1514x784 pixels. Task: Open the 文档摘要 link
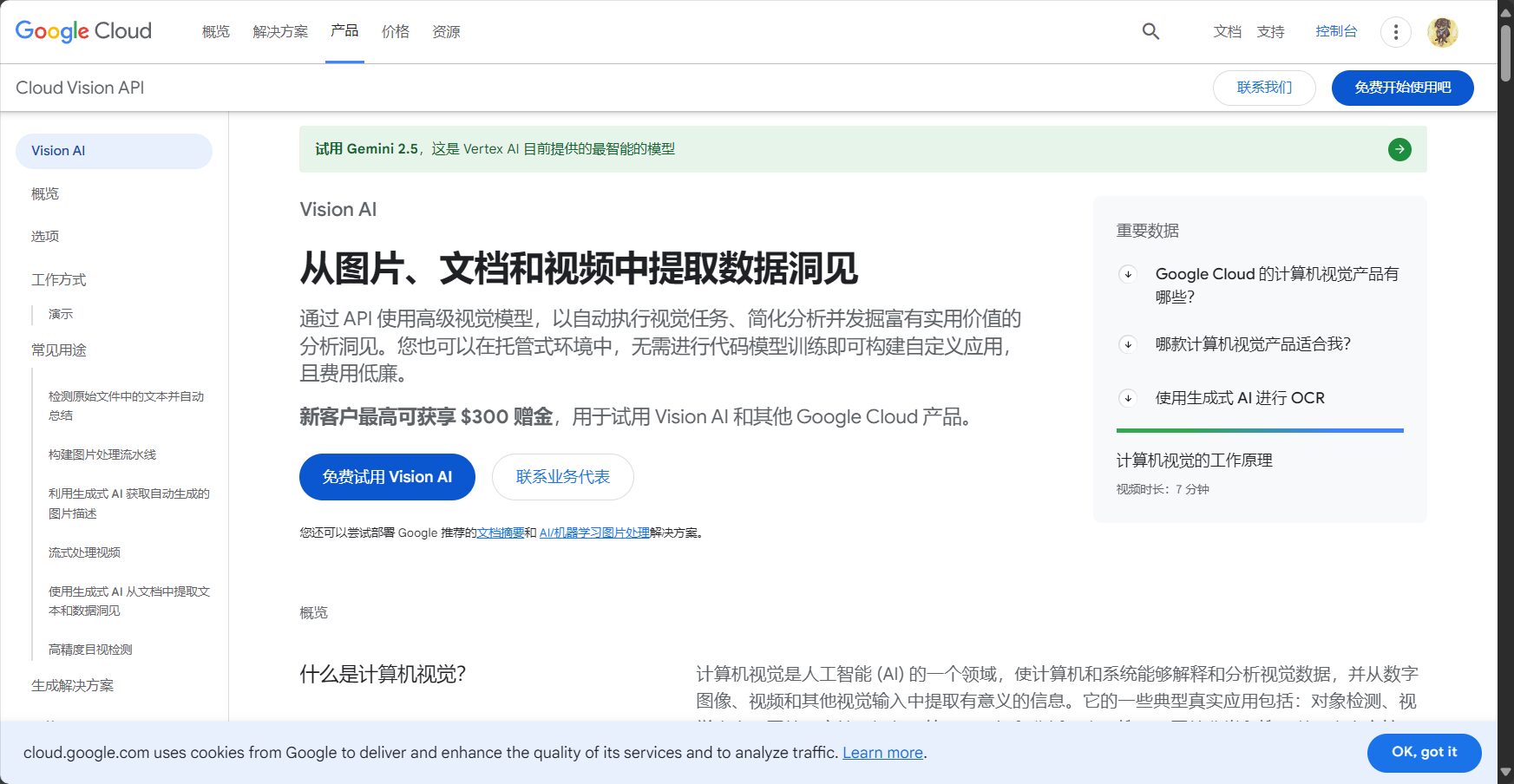(501, 532)
